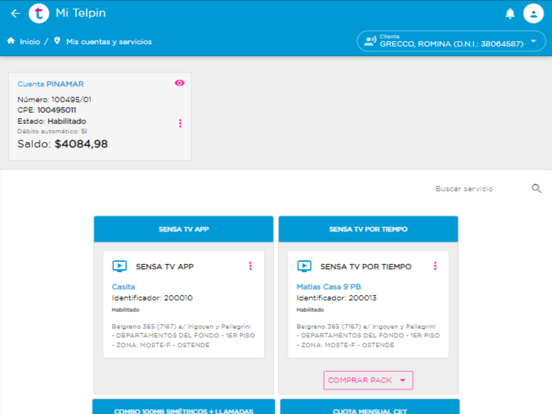Open the Matias Casa 9 PB link
The image size is (552, 414).
coord(329,287)
